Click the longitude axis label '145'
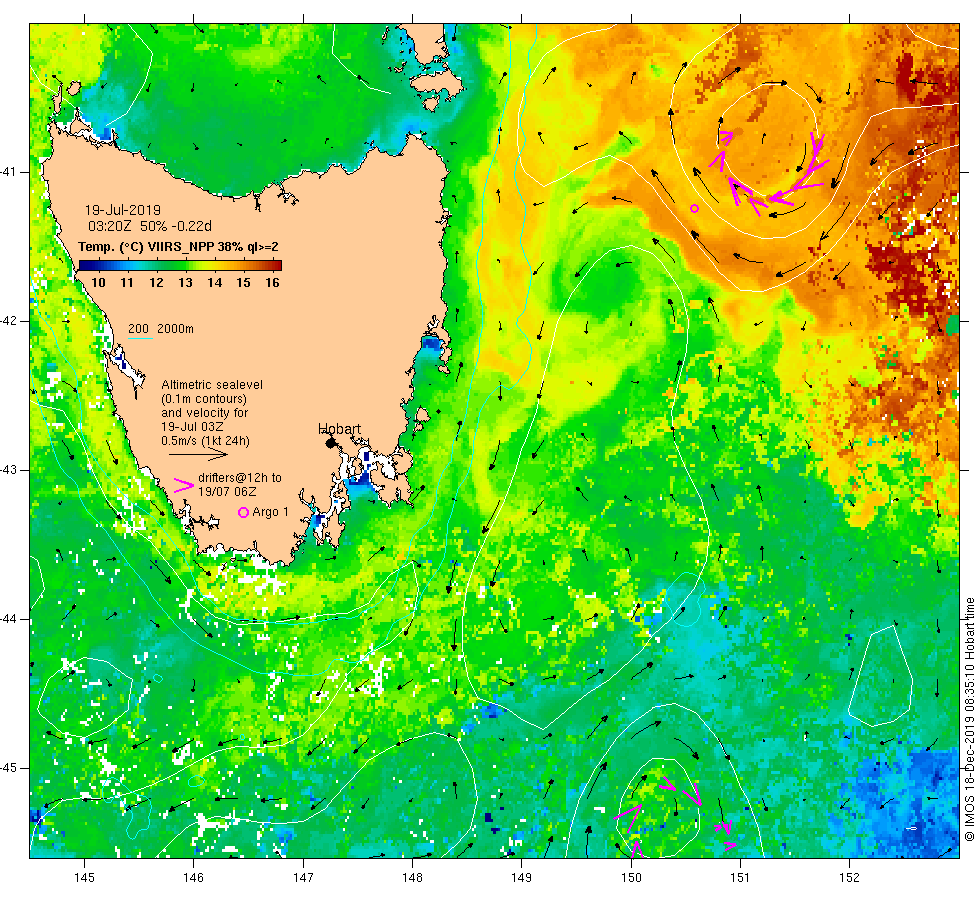The height and width of the screenshot is (900, 980). 84,878
